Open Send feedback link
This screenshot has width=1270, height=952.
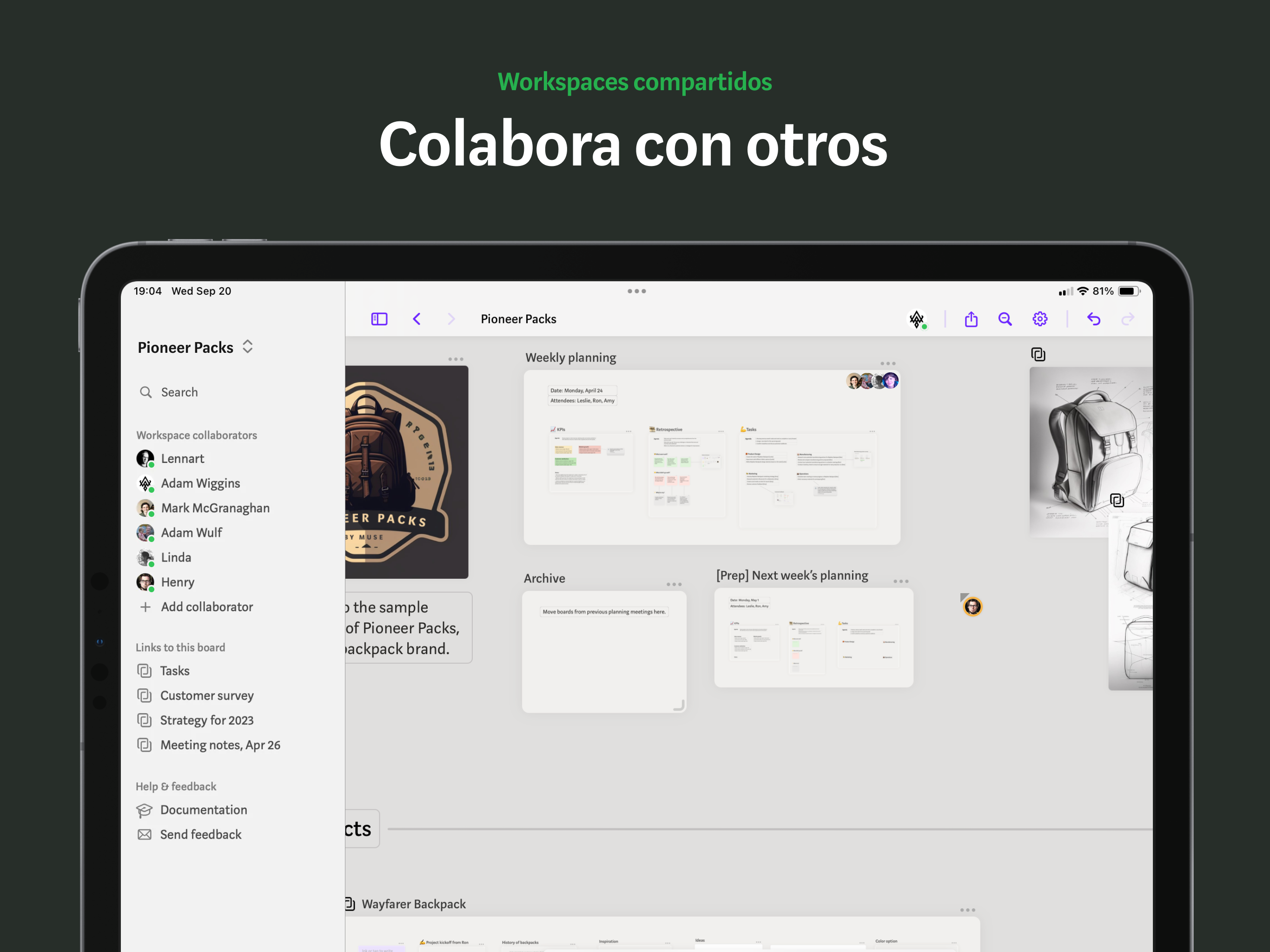(200, 834)
